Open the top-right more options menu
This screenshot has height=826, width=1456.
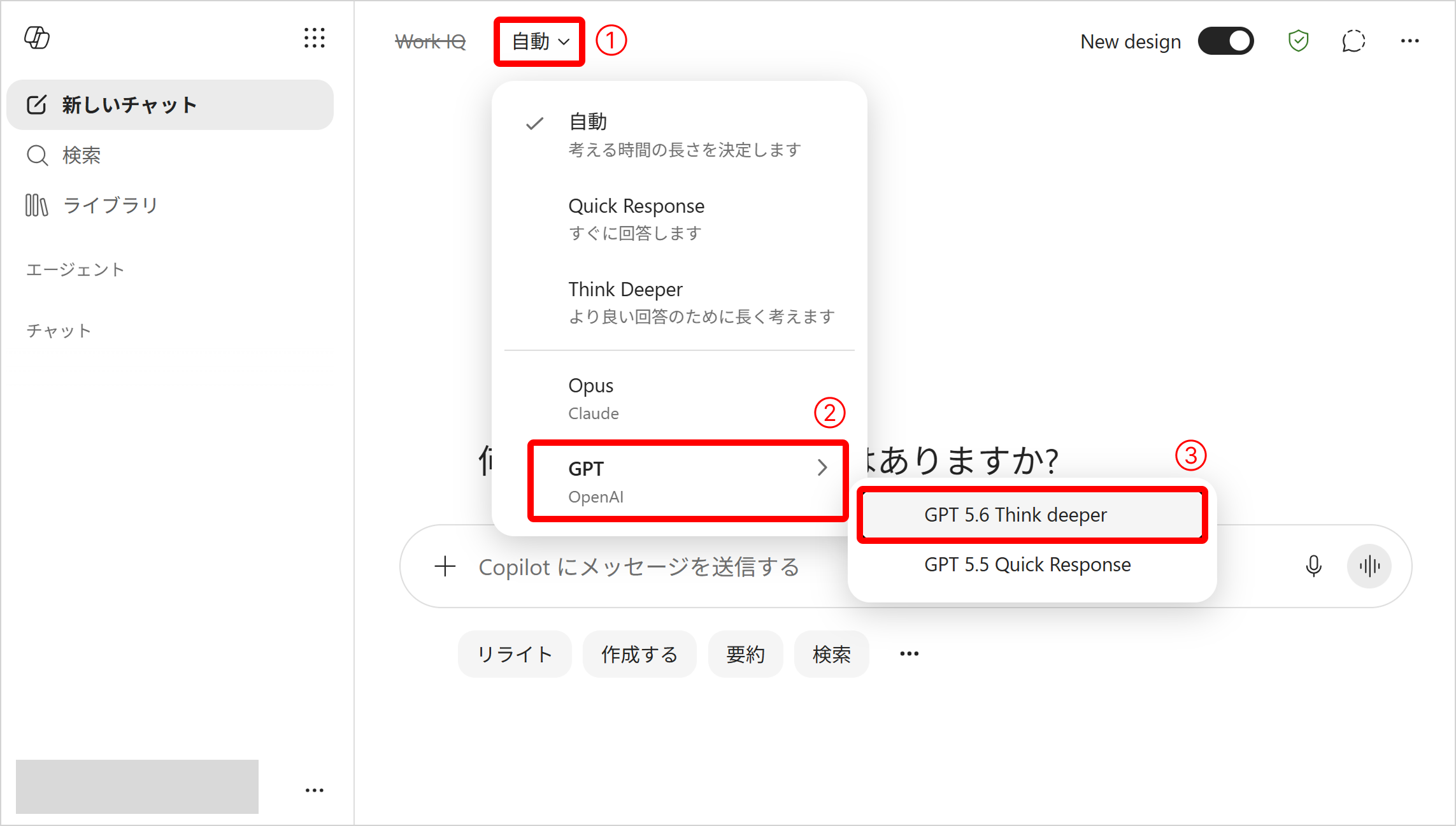pyautogui.click(x=1410, y=41)
